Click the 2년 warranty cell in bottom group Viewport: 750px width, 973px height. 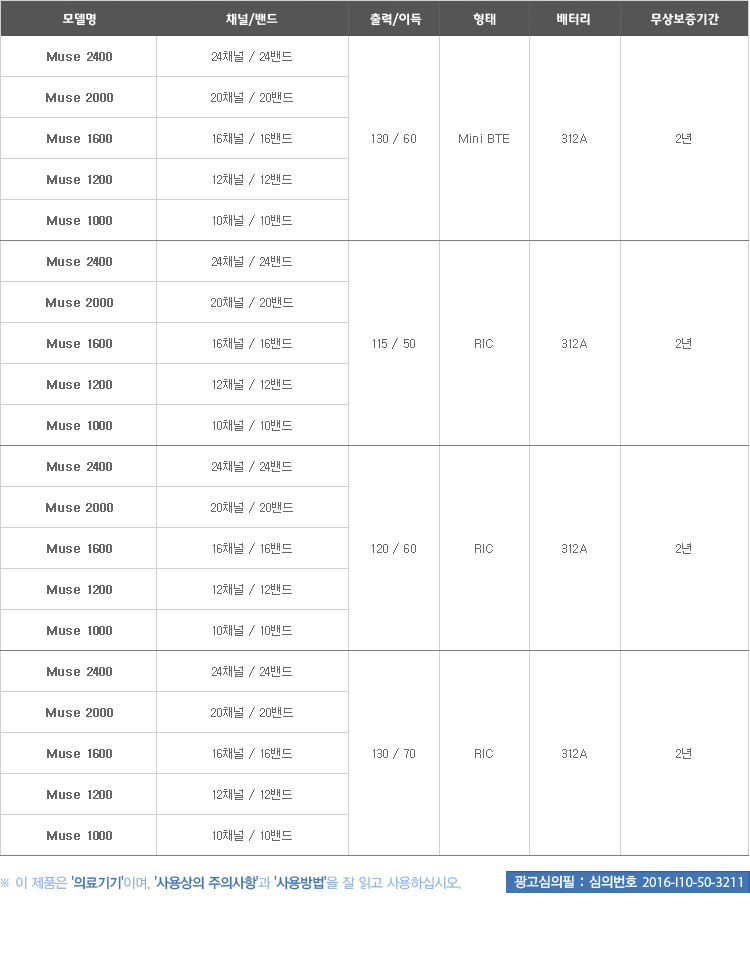tap(684, 753)
